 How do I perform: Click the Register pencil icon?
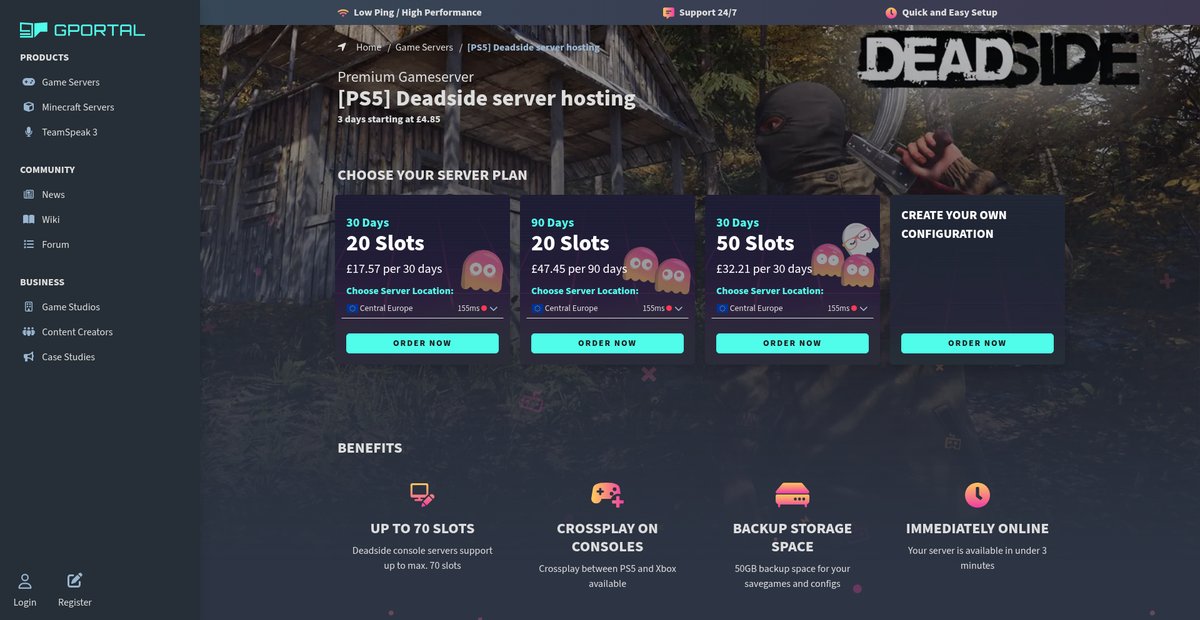[x=75, y=580]
